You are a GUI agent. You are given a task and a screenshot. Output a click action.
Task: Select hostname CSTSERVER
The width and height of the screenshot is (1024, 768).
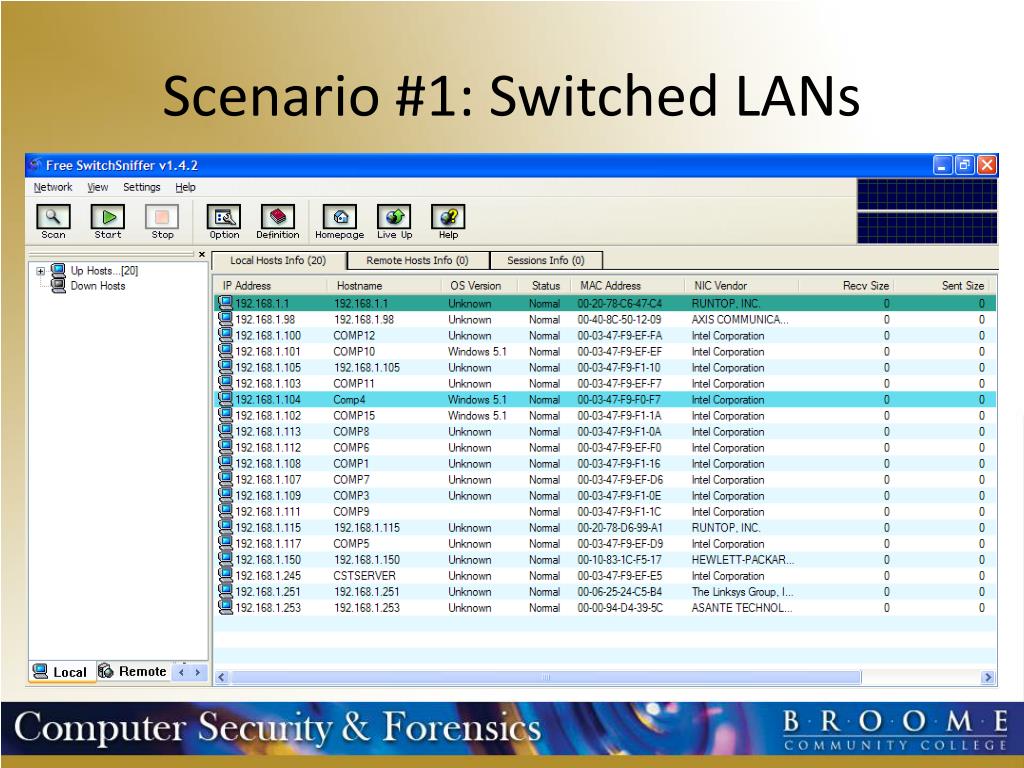click(364, 575)
